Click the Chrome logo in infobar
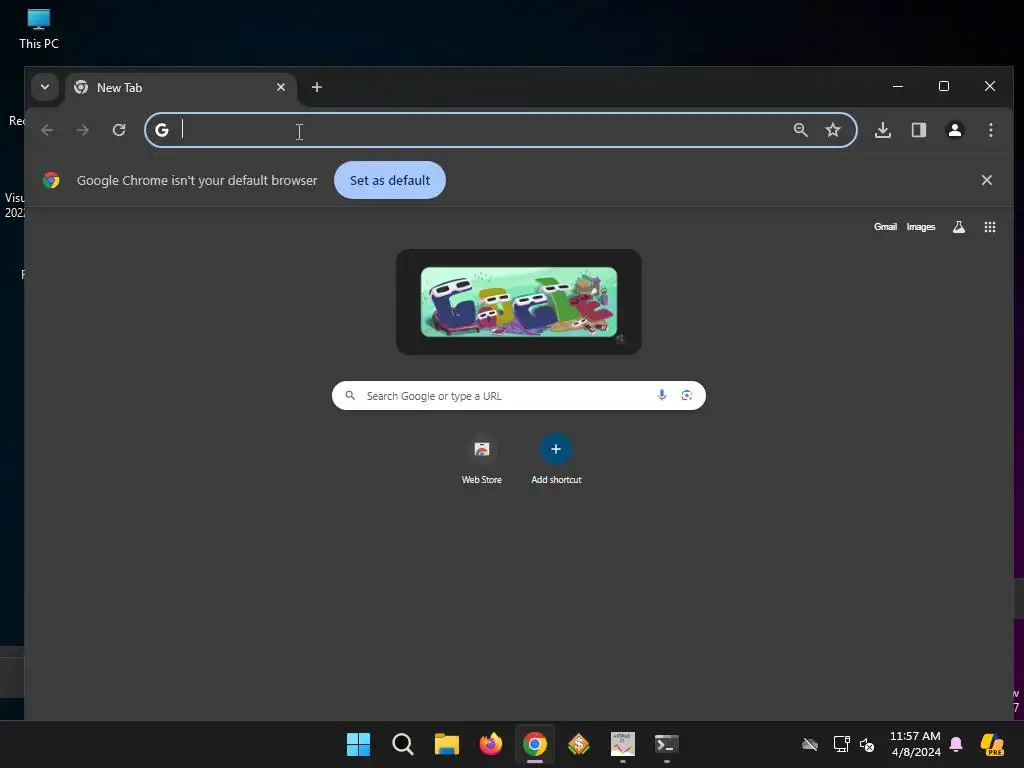The image size is (1024, 768). click(x=51, y=180)
